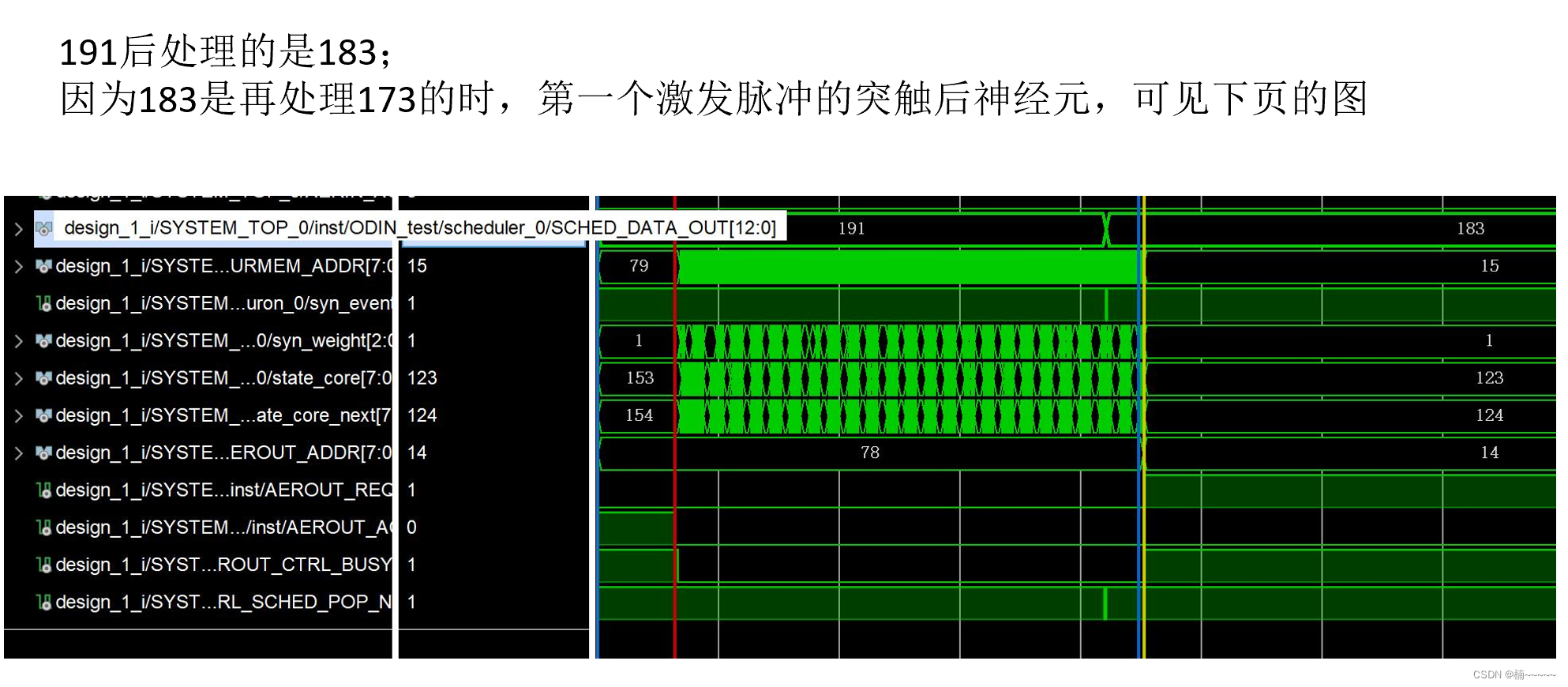Click waveform segment labeled 153

[640, 378]
